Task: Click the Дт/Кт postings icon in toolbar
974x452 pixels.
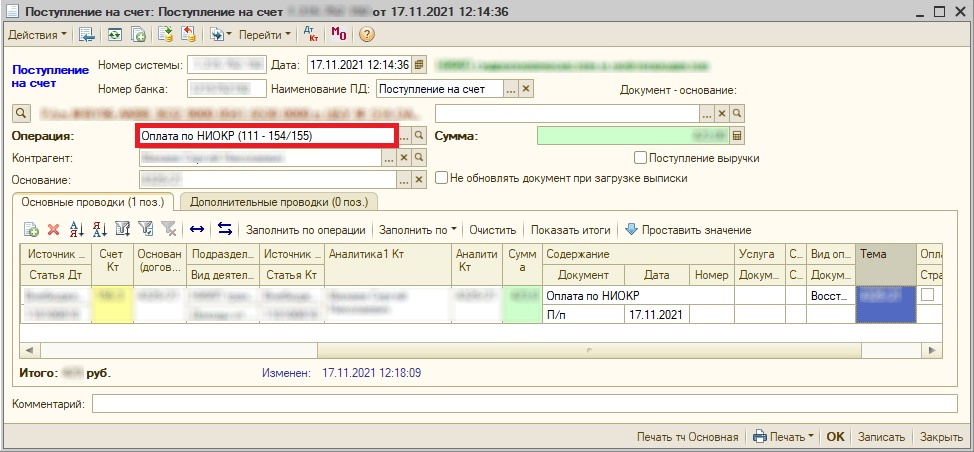Action: tap(310, 34)
